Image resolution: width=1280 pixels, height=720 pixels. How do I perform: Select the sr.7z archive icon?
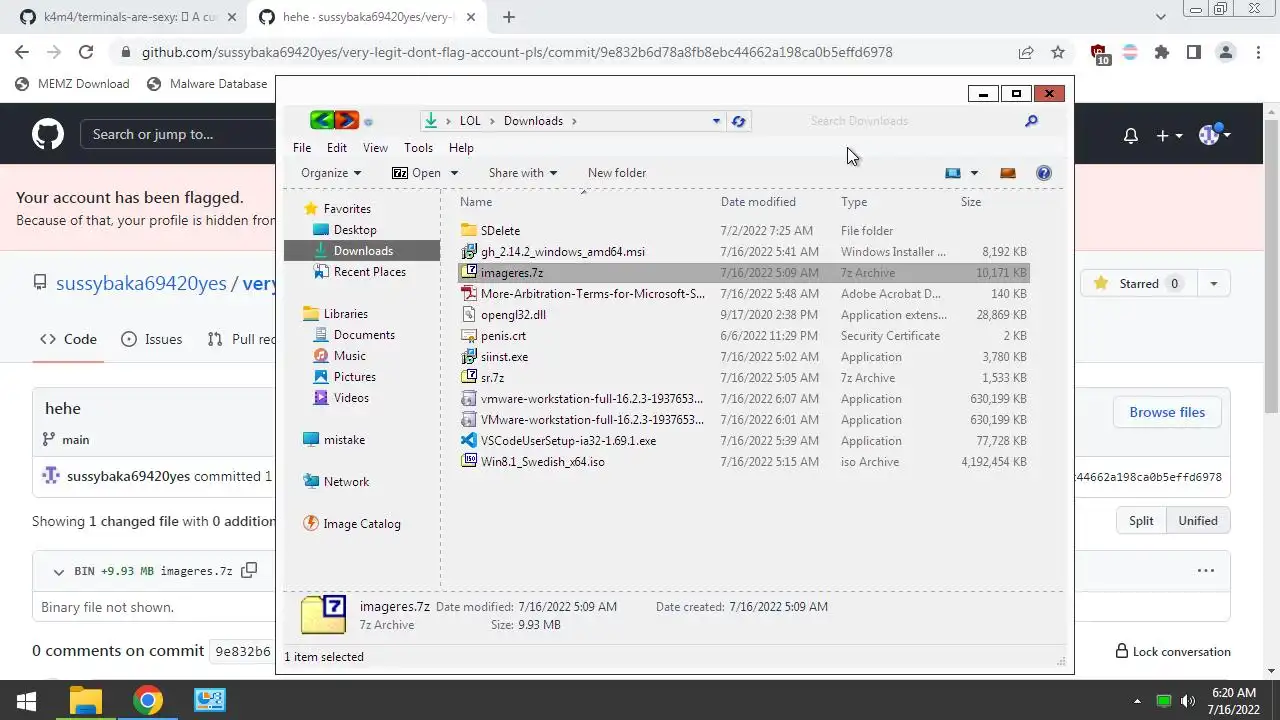pos(469,377)
